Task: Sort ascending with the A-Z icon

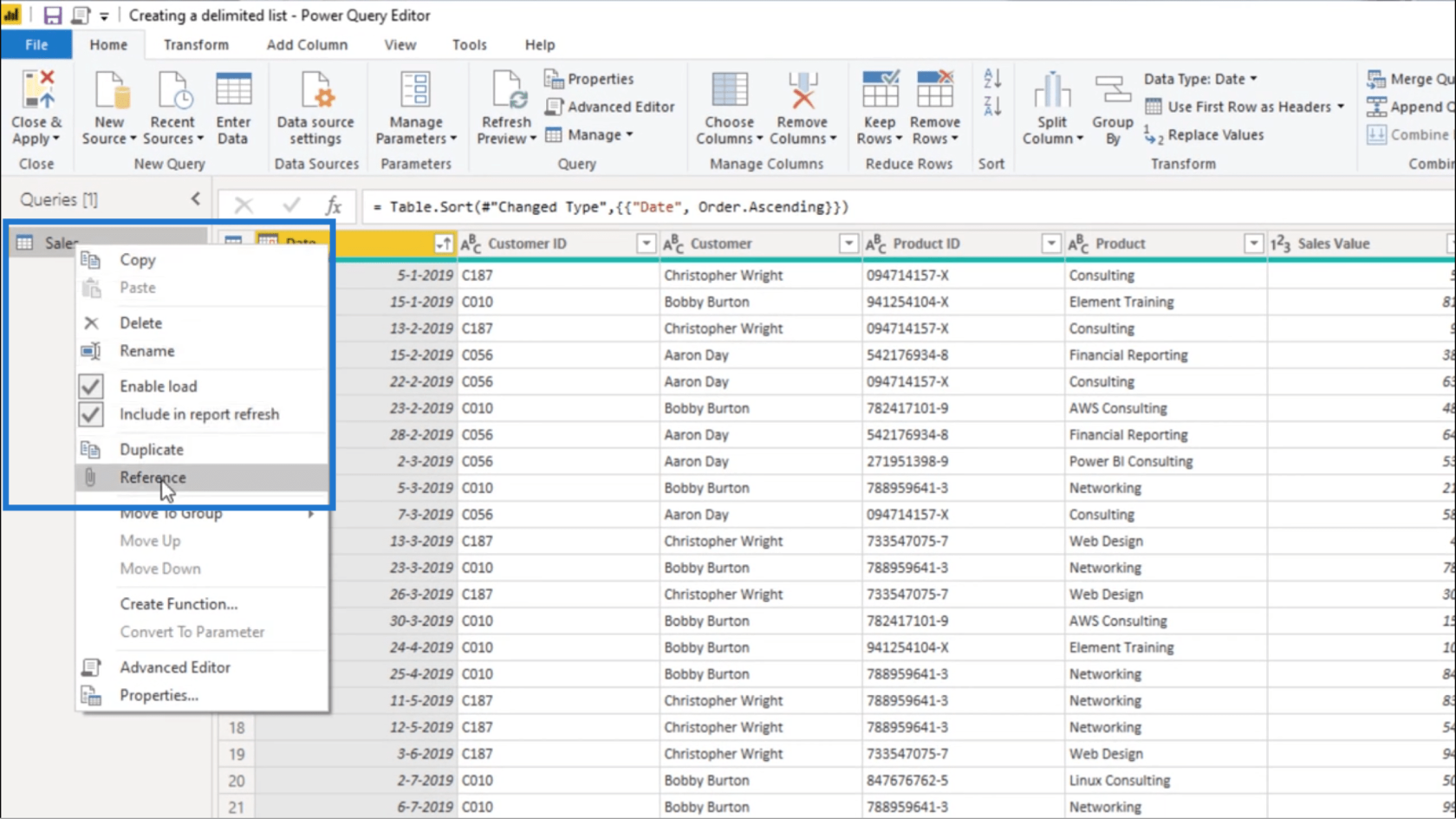Action: [992, 79]
